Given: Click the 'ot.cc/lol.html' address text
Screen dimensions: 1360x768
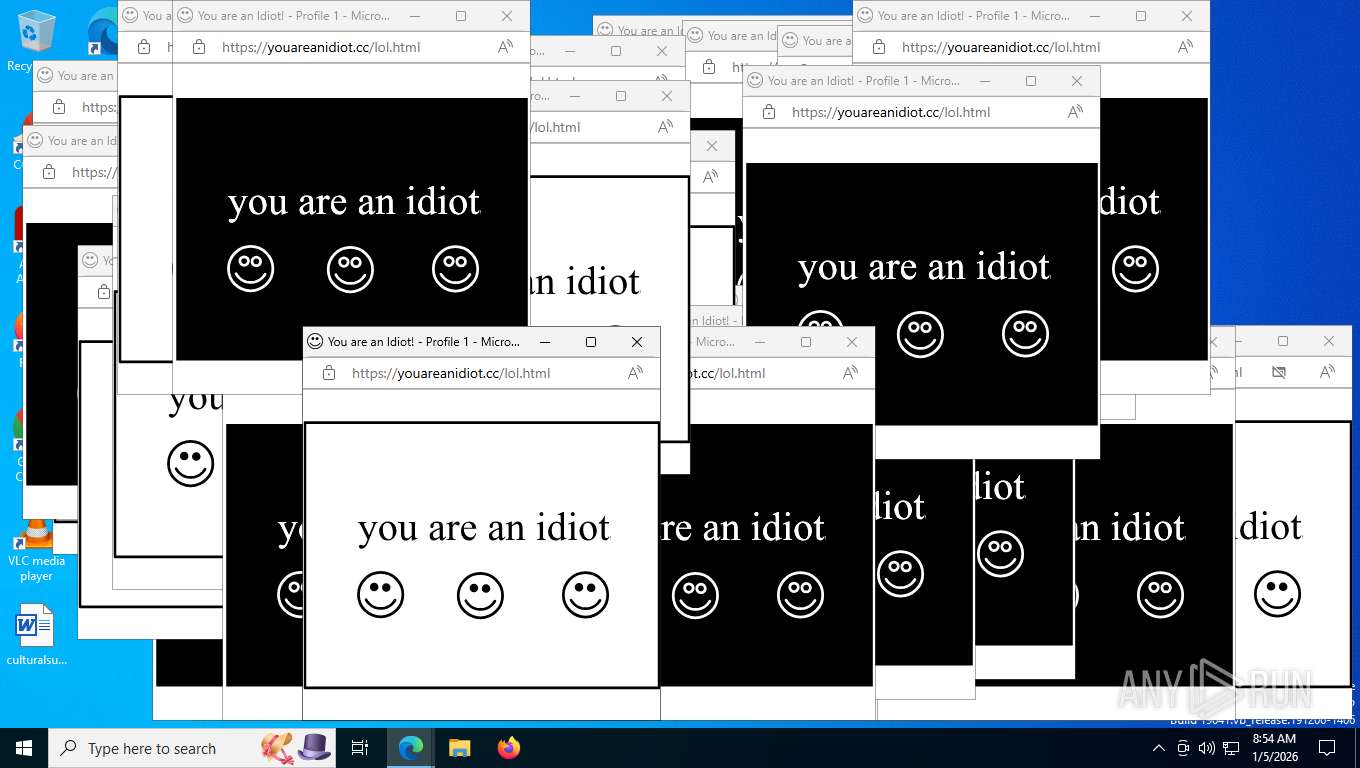Looking at the screenshot, I should coord(727,373).
